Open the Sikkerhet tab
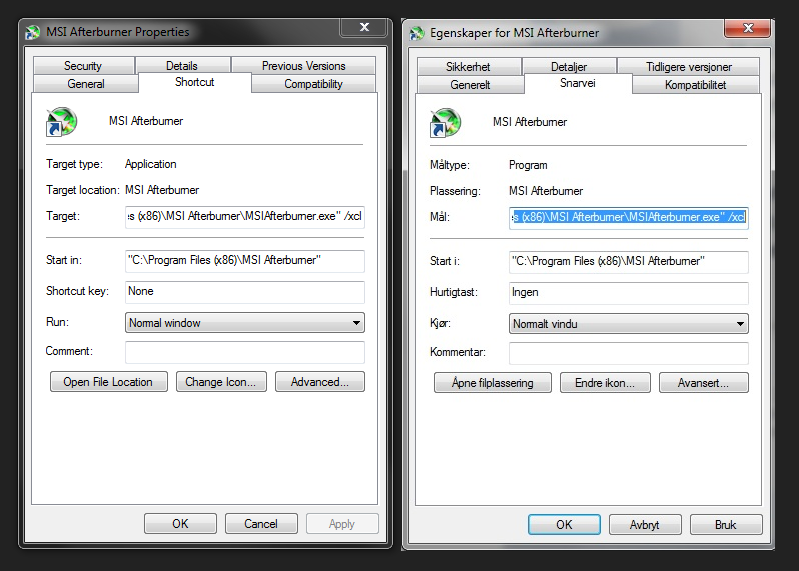The image size is (799, 571). point(469,67)
